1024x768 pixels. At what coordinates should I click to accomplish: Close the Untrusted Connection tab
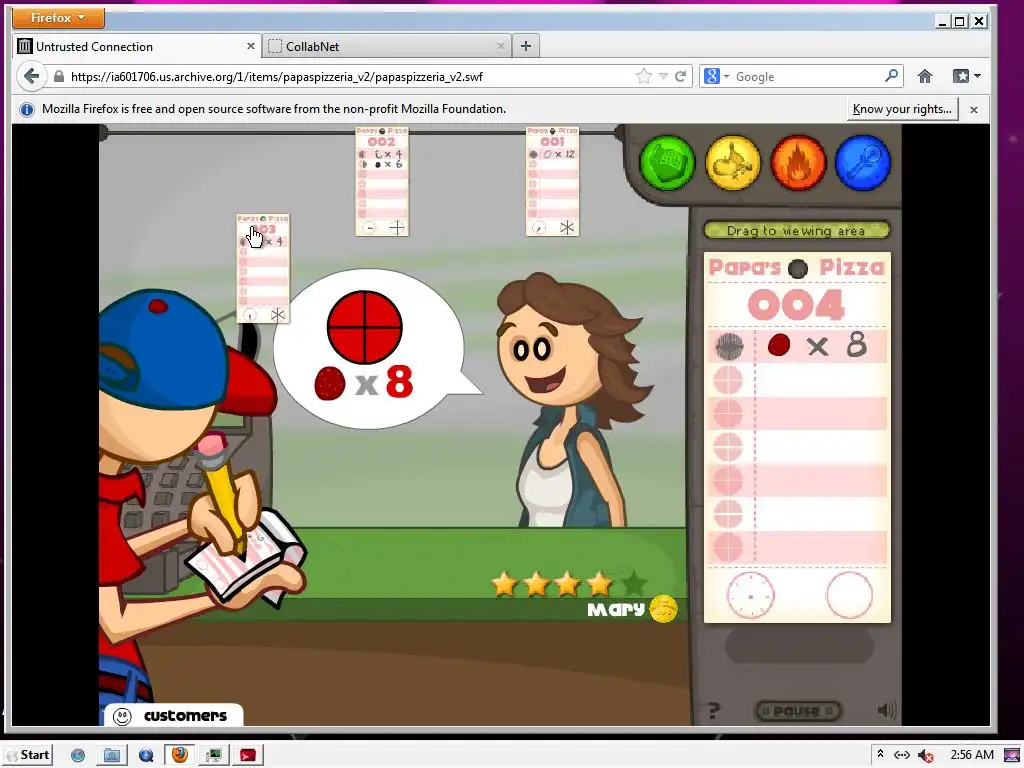(251, 46)
